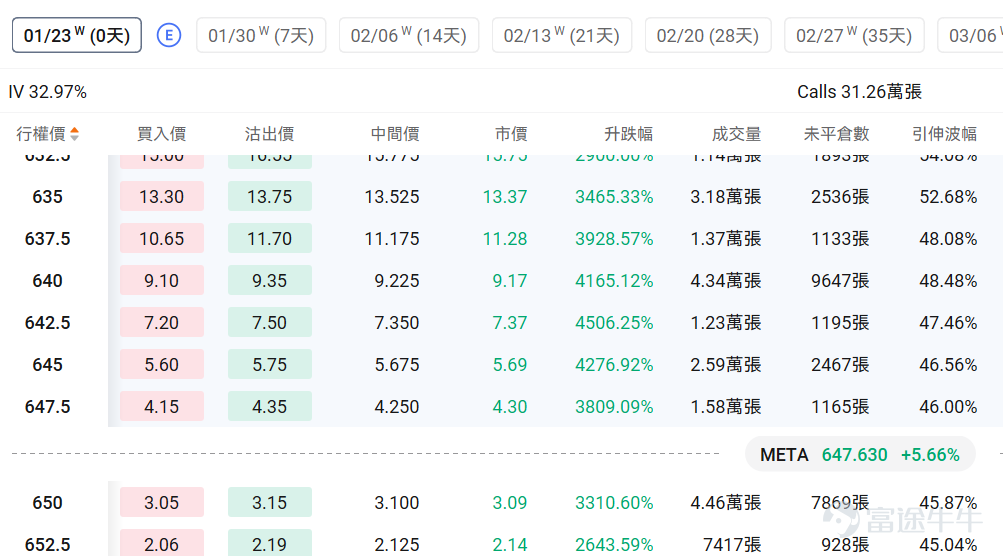The image size is (1003, 556).
Task: Select the 637.5 strike price row
Action: (502, 239)
